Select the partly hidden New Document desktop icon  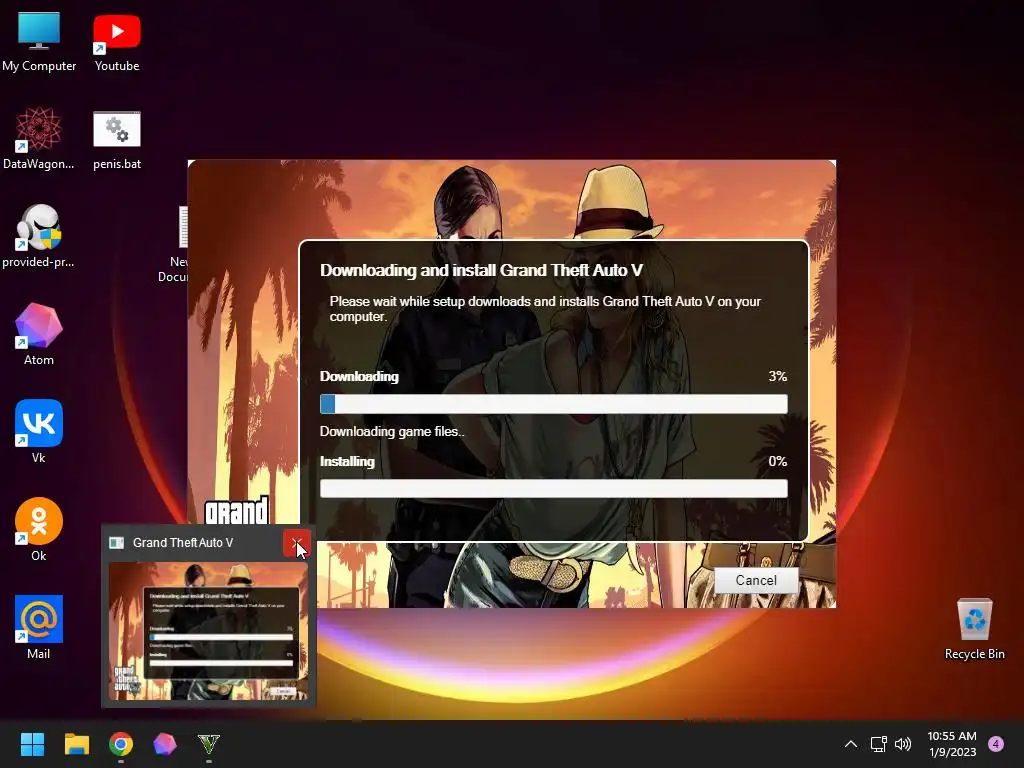tap(174, 245)
